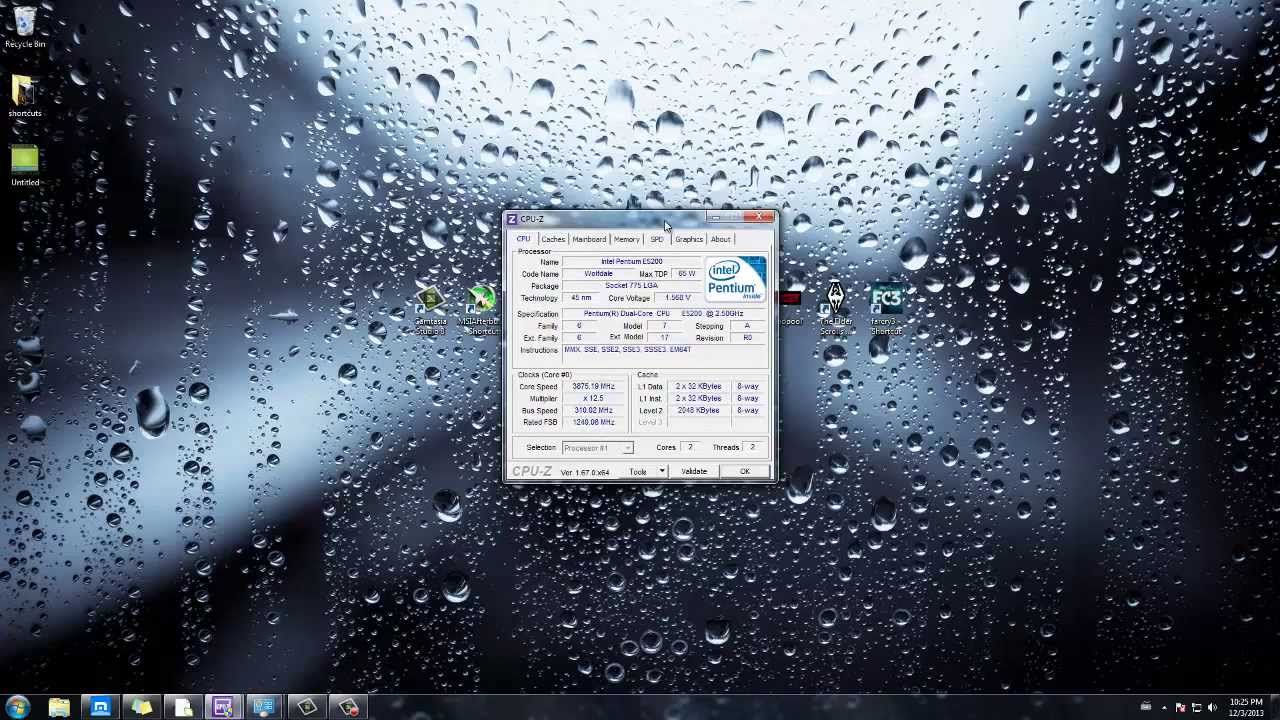Click the Intel Pentium inside logo
This screenshot has width=1280, height=720.
coord(736,279)
